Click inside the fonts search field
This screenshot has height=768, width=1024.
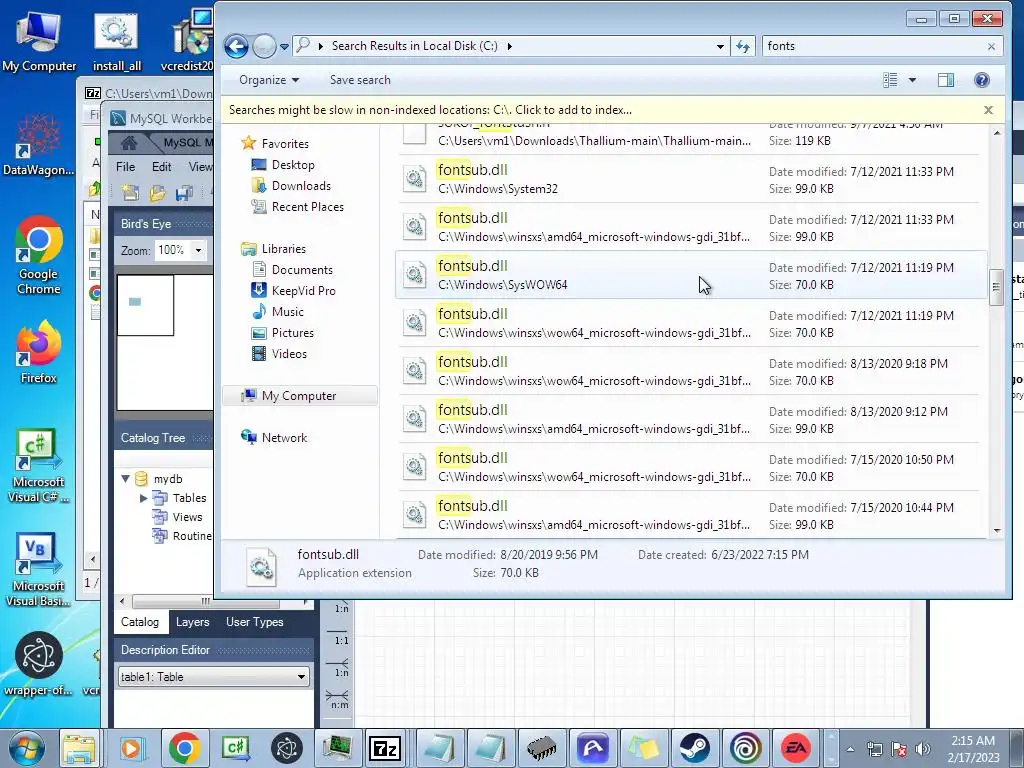874,46
